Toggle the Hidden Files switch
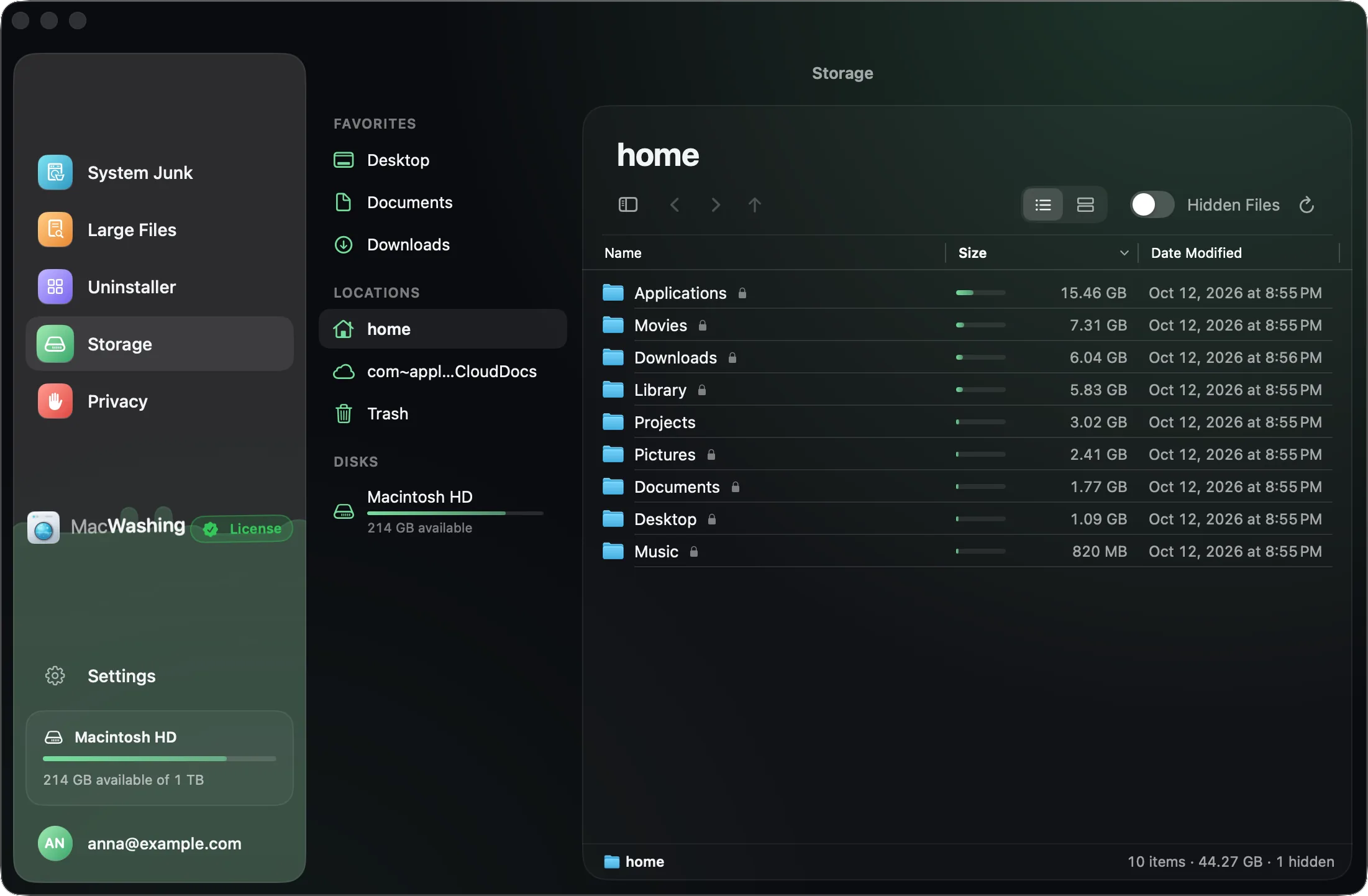1368x896 pixels. point(1152,204)
